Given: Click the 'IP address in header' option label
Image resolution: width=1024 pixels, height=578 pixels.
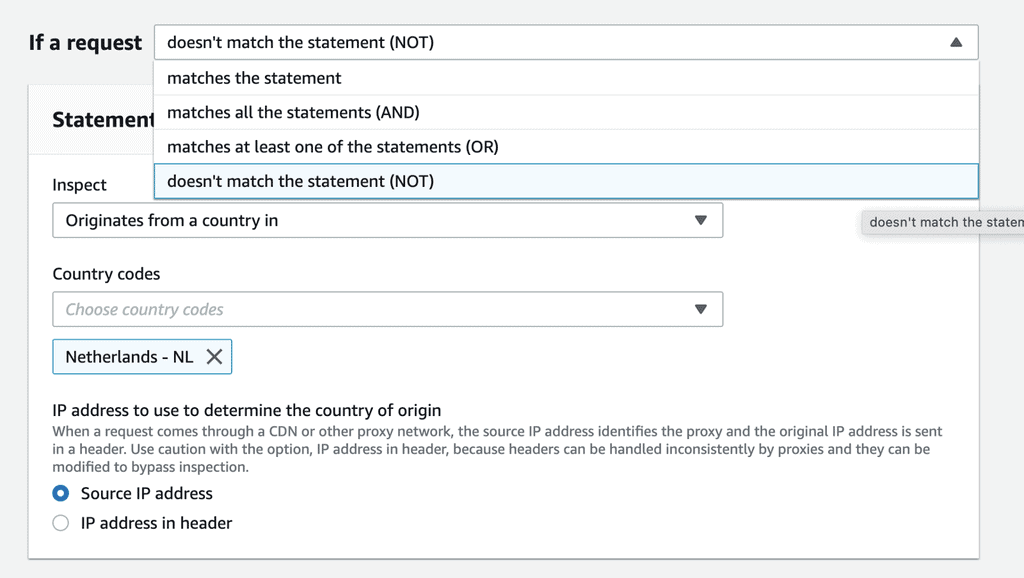Looking at the screenshot, I should pyautogui.click(x=156, y=523).
